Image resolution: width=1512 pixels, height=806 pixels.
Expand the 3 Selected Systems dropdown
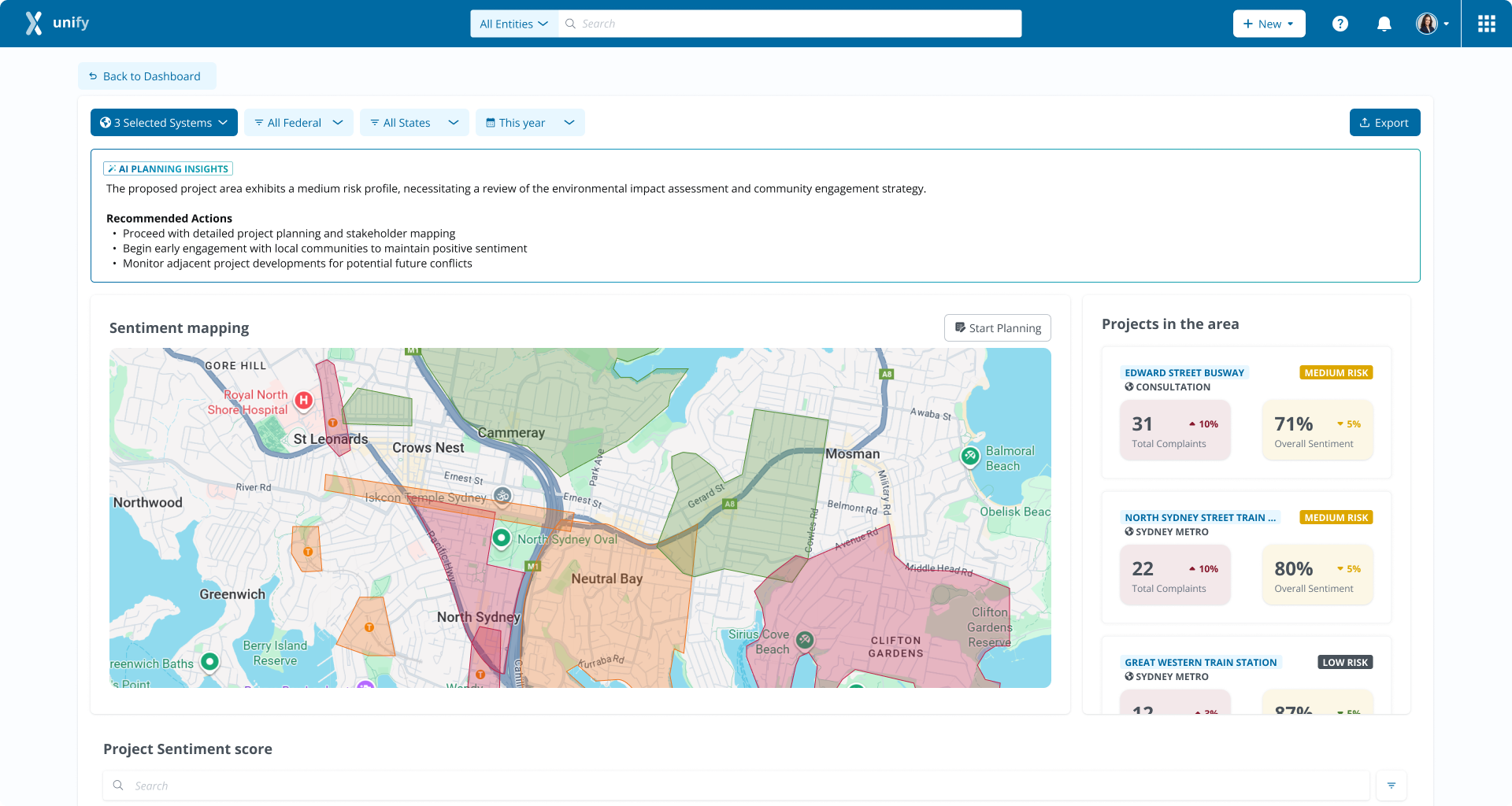(x=164, y=123)
